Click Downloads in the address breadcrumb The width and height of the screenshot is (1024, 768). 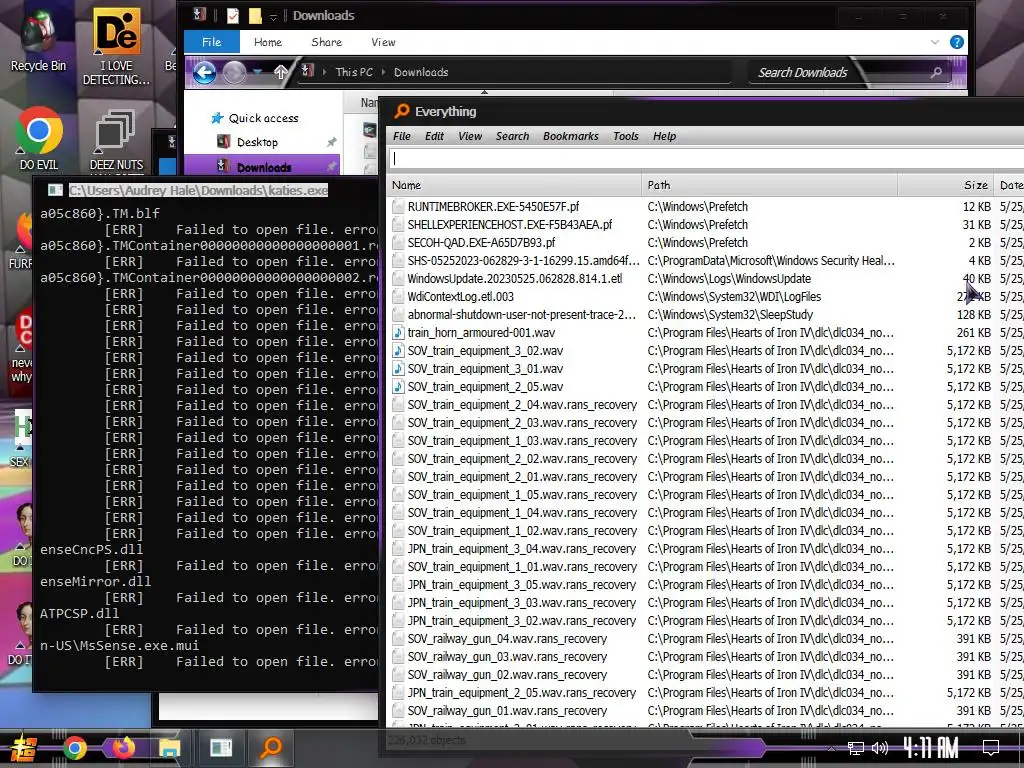(x=421, y=72)
